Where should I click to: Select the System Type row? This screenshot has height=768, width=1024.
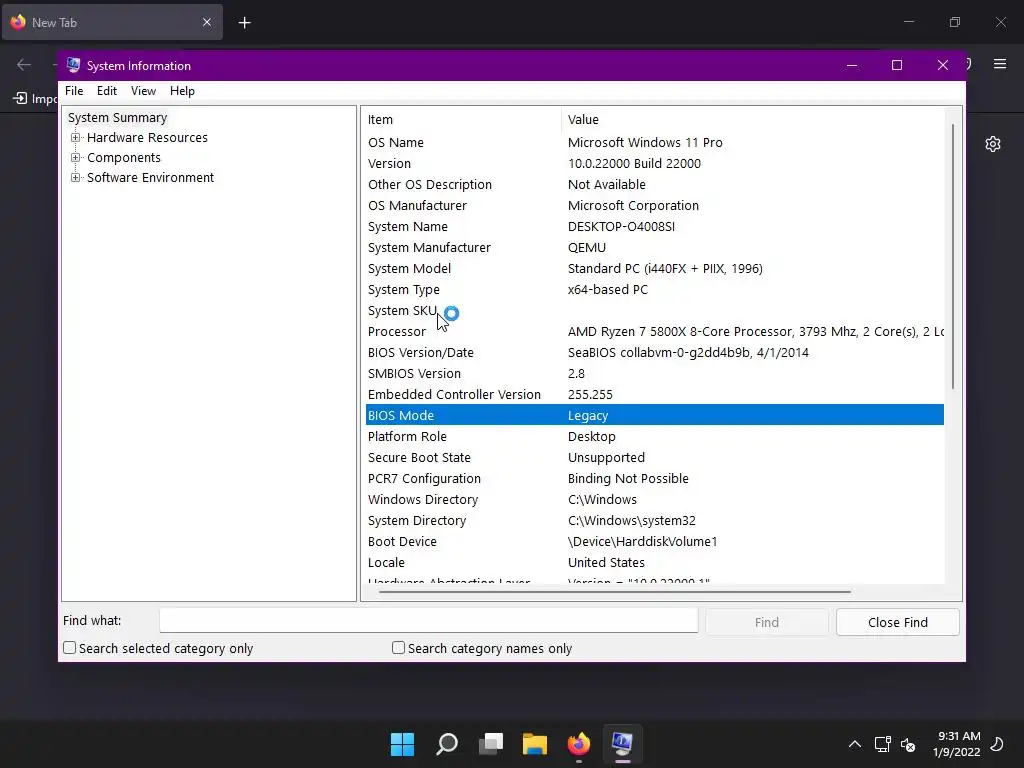pos(654,289)
